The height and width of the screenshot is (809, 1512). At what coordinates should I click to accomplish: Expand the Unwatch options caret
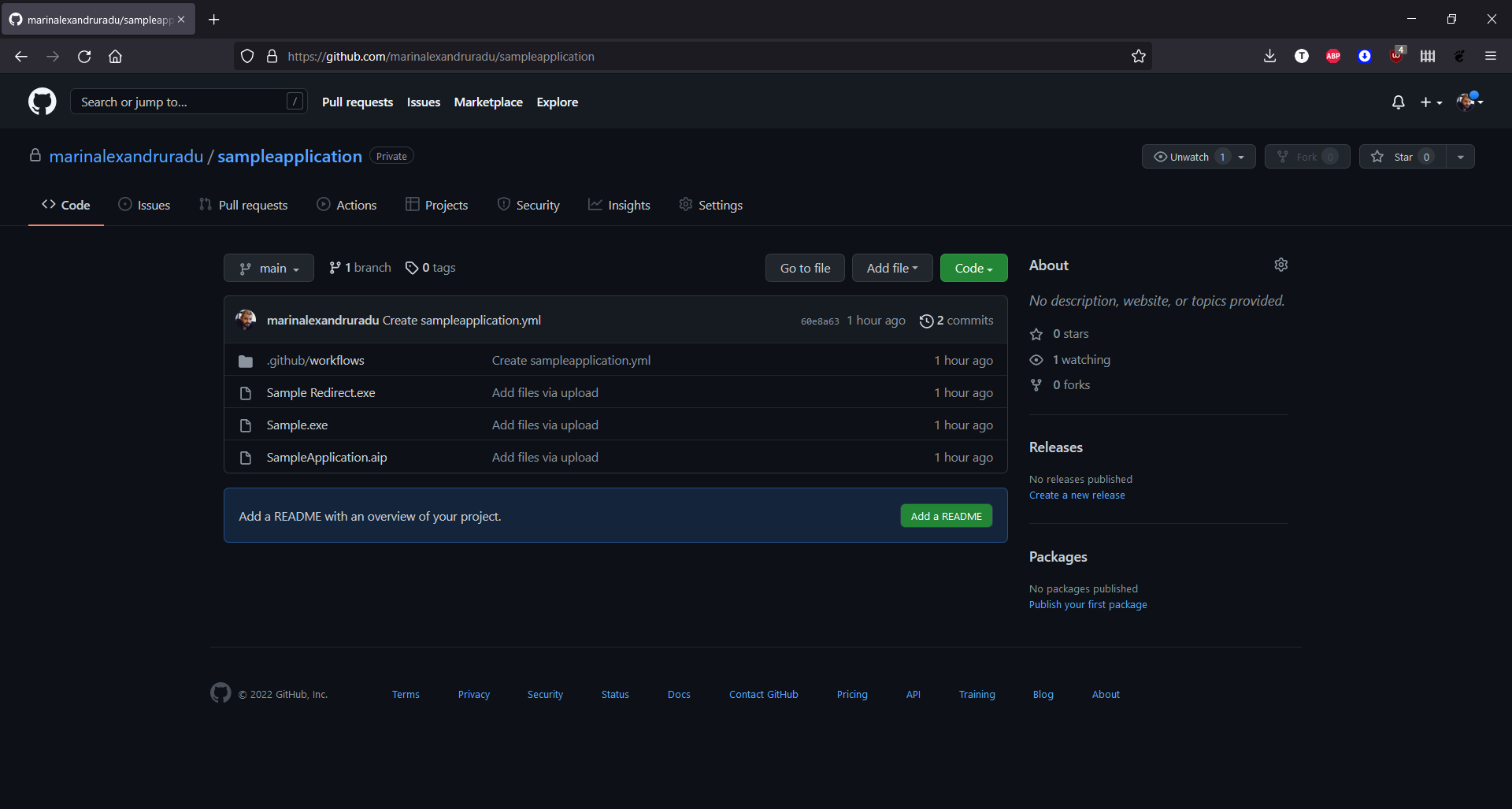click(x=1242, y=157)
